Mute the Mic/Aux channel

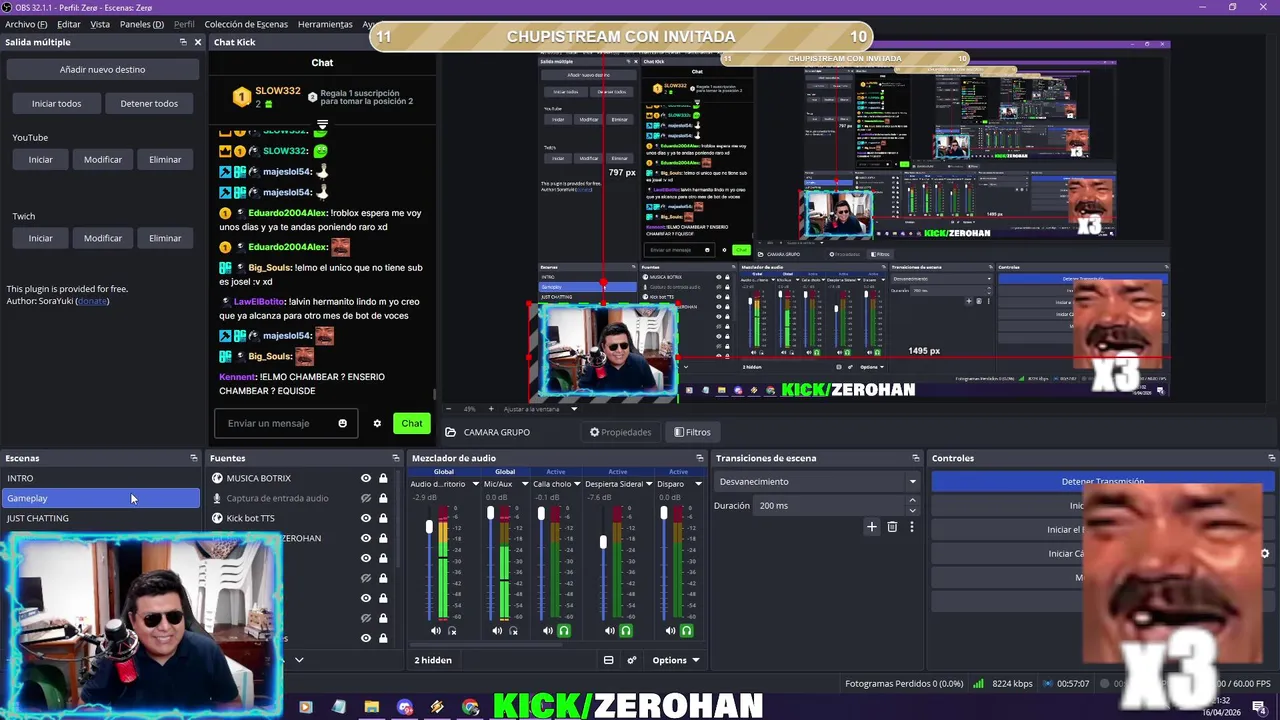coord(497,631)
